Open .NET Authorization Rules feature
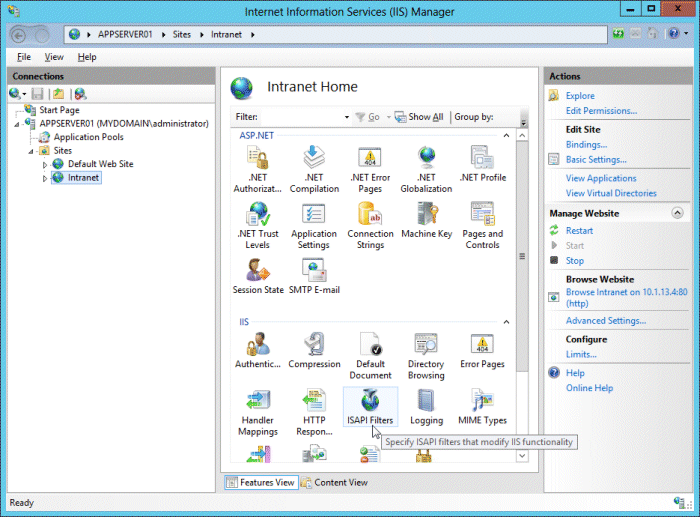Image resolution: width=700 pixels, height=517 pixels. [258, 169]
